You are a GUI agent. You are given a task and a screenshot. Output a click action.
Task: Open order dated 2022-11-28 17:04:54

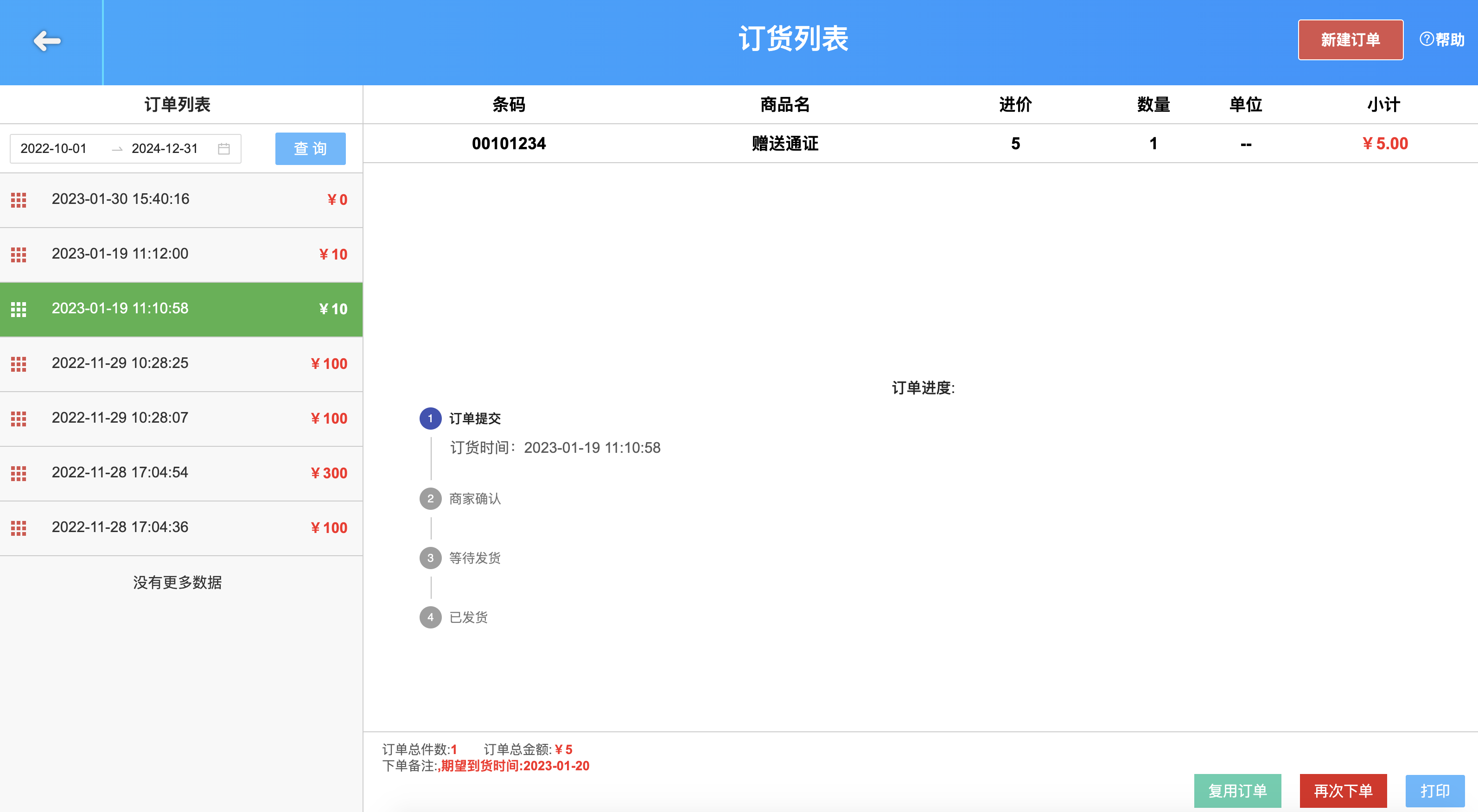[x=181, y=474]
